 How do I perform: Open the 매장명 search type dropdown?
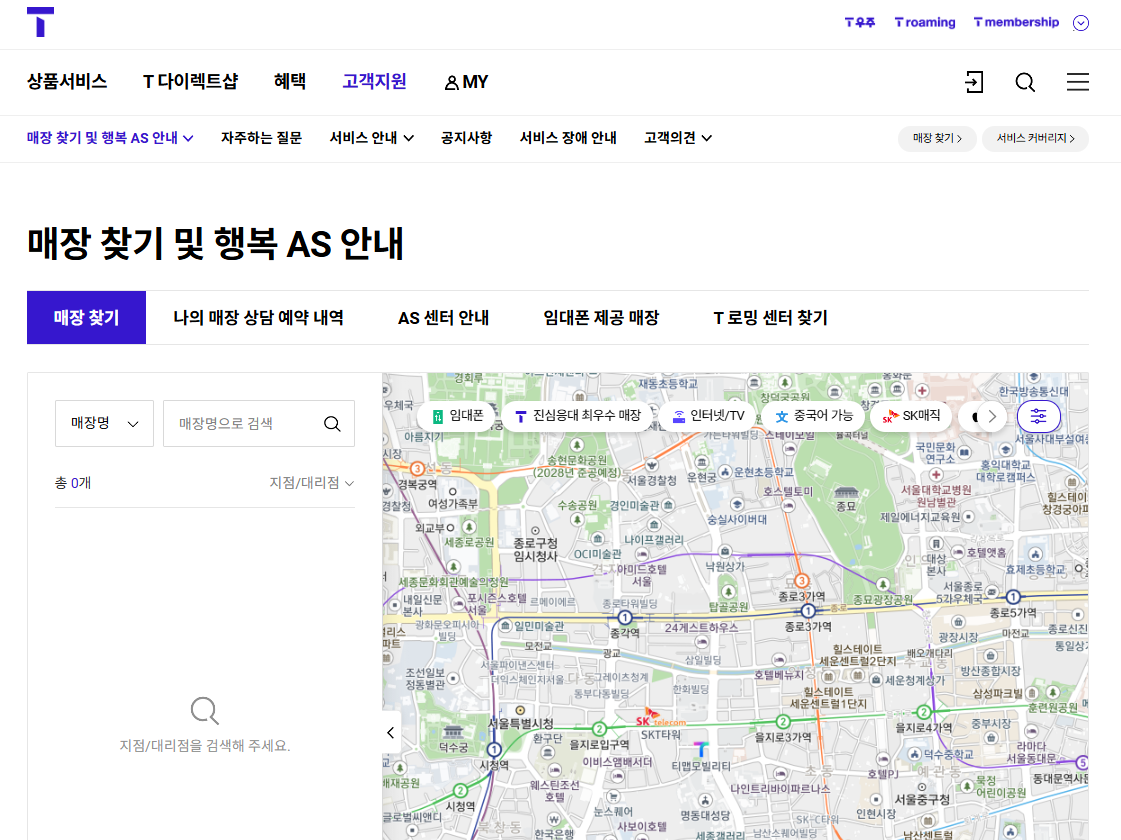104,423
